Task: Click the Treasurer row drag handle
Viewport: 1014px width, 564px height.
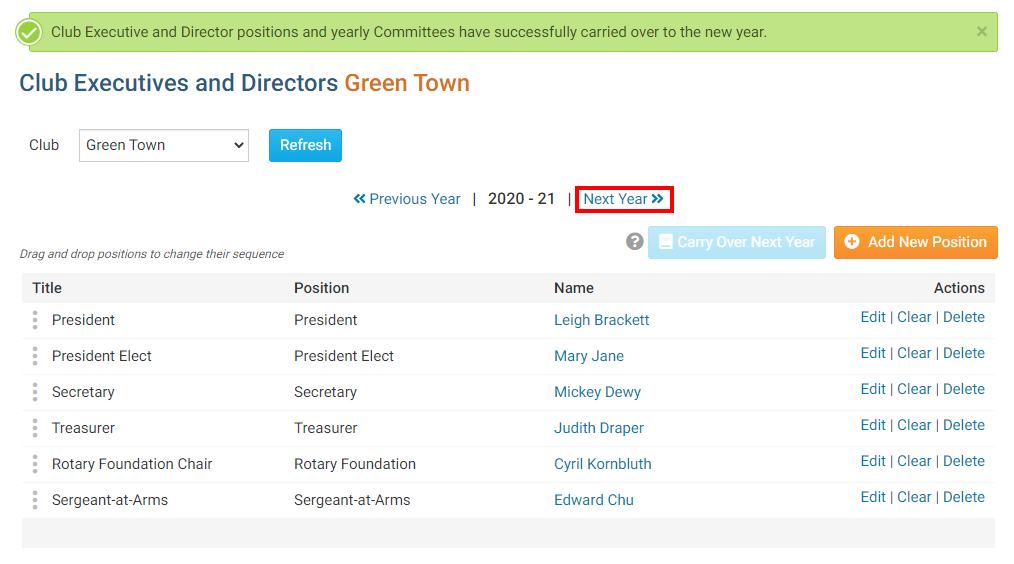Action: pyautogui.click(x=35, y=428)
